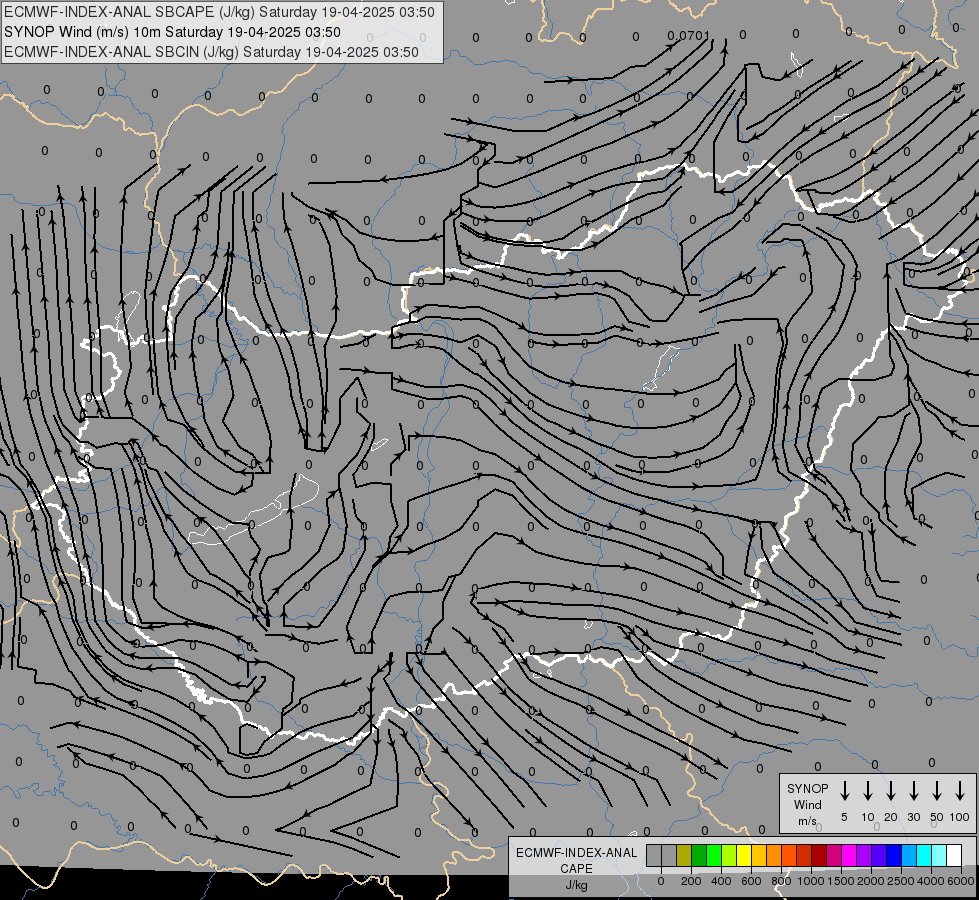Click the wind arrow above 20 m/s
Screen dimensions: 979x900
coord(890,791)
